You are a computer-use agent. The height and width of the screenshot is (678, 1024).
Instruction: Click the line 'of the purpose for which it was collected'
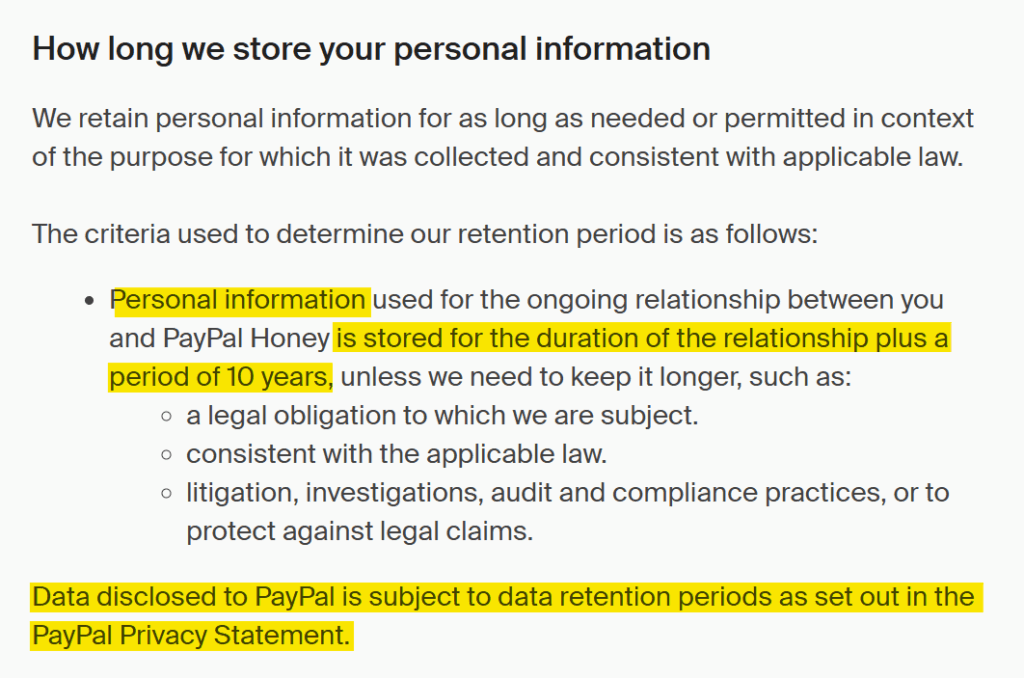498,157
